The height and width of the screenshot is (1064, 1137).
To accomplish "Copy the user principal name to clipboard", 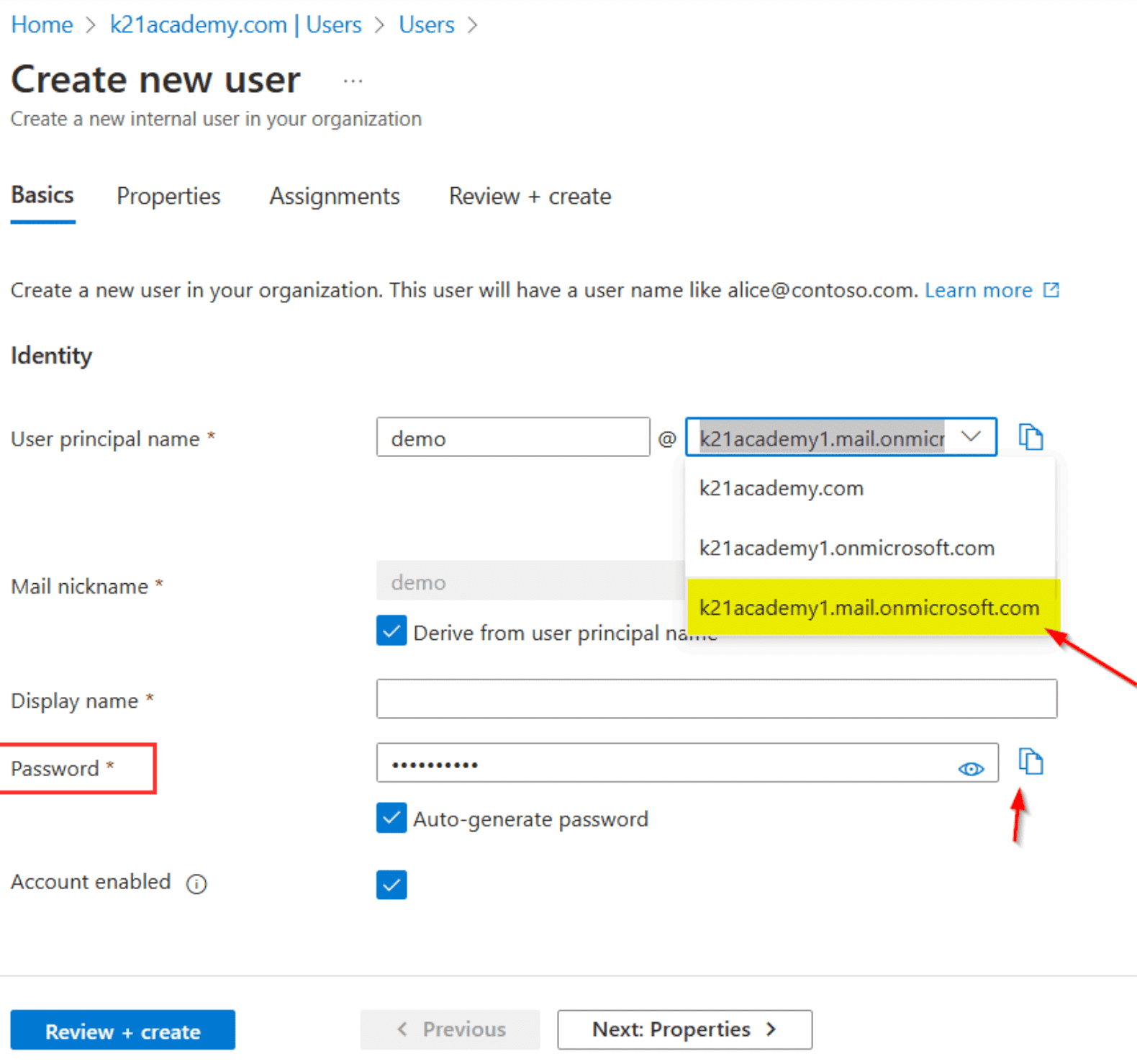I will click(1030, 437).
